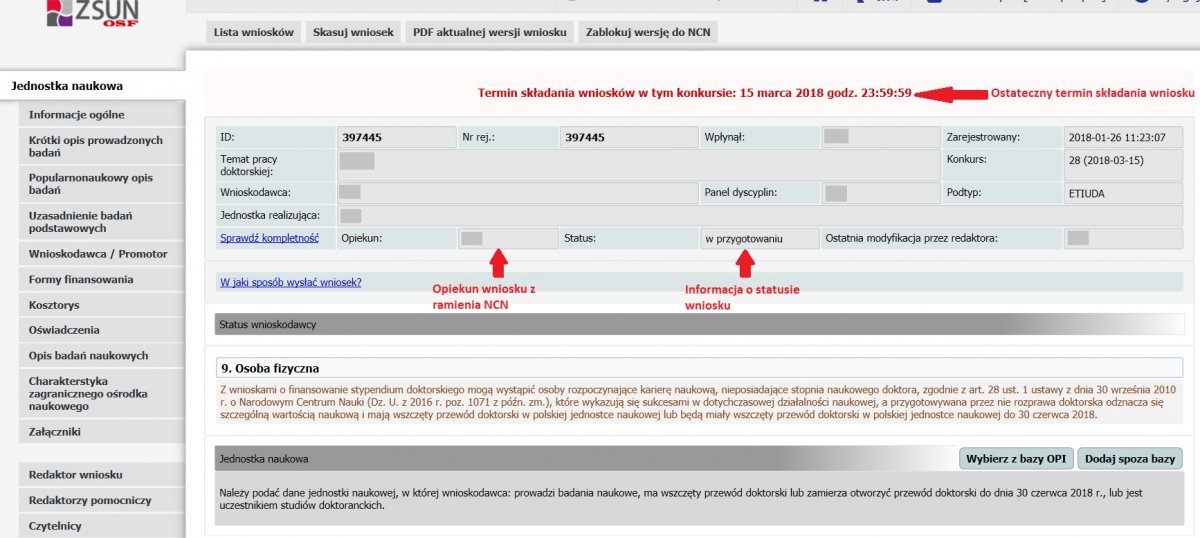Image resolution: width=1200 pixels, height=538 pixels.
Task: Click the Wybierz z bazy OPI button
Action: 1014,459
